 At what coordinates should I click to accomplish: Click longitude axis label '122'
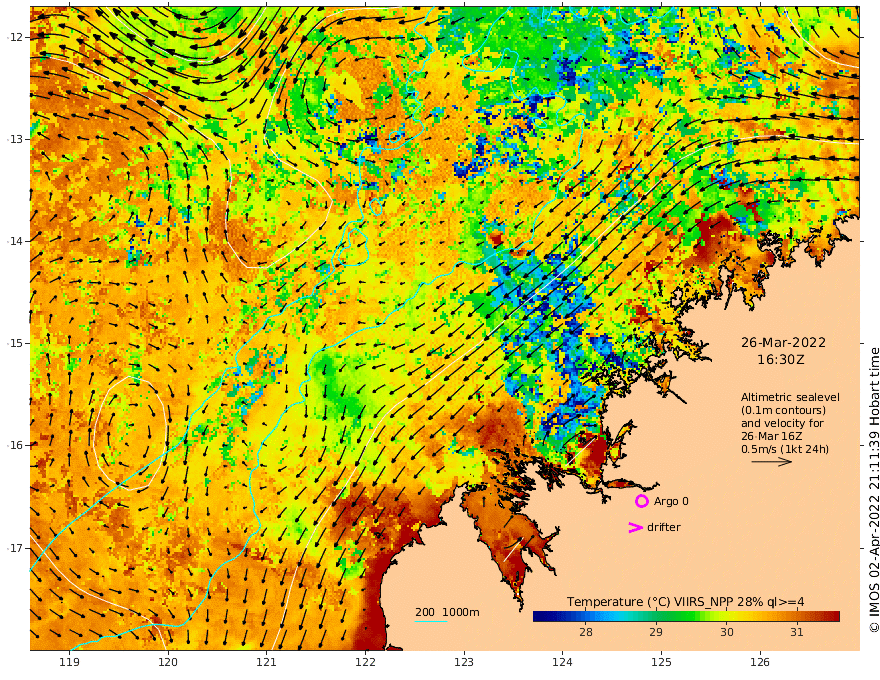(x=365, y=663)
